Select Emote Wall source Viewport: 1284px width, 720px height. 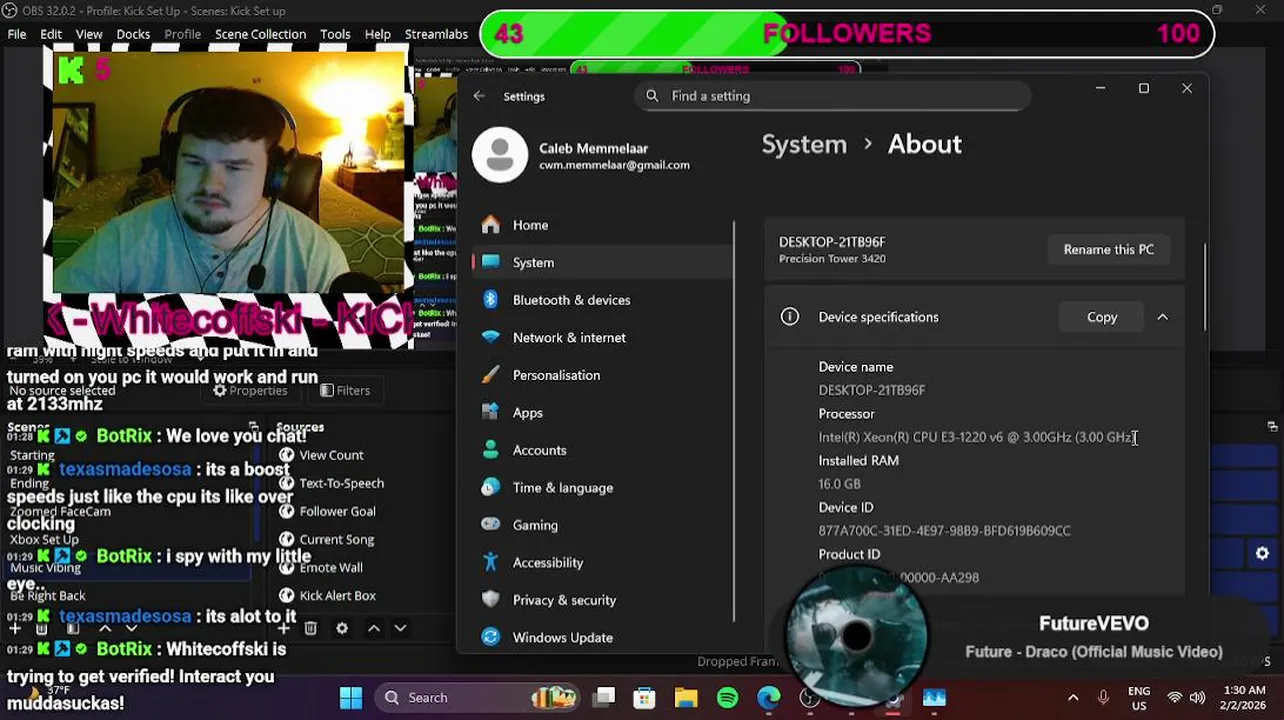(x=331, y=567)
